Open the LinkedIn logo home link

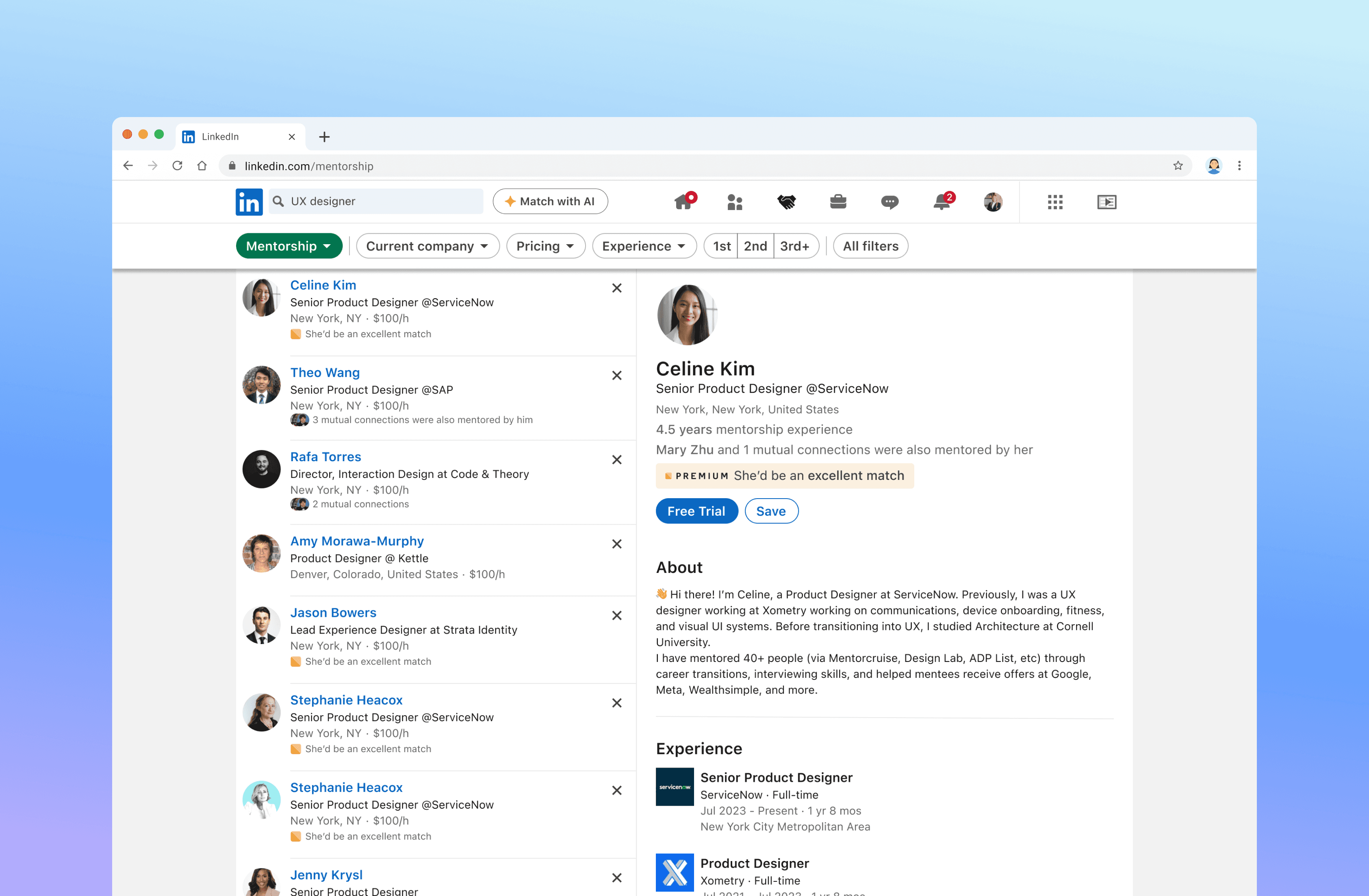(249, 202)
